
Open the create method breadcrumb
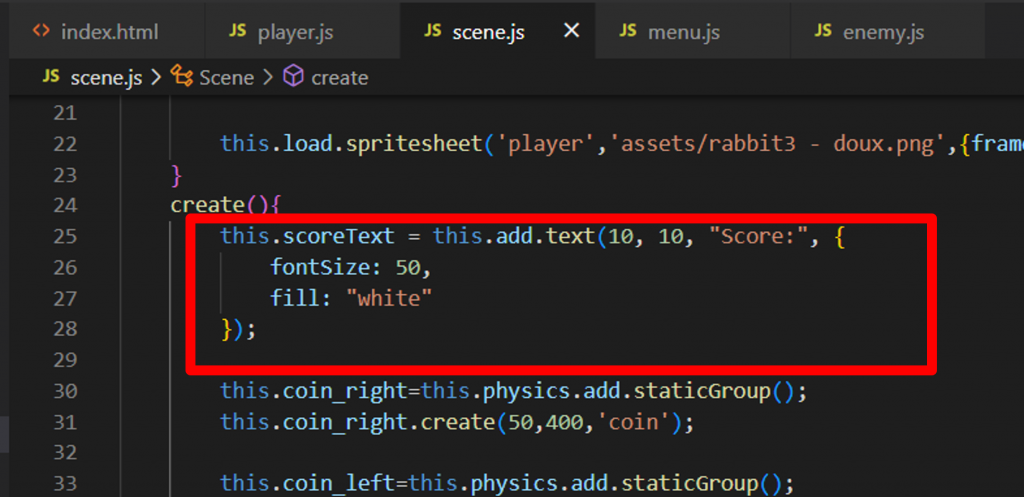click(x=340, y=78)
